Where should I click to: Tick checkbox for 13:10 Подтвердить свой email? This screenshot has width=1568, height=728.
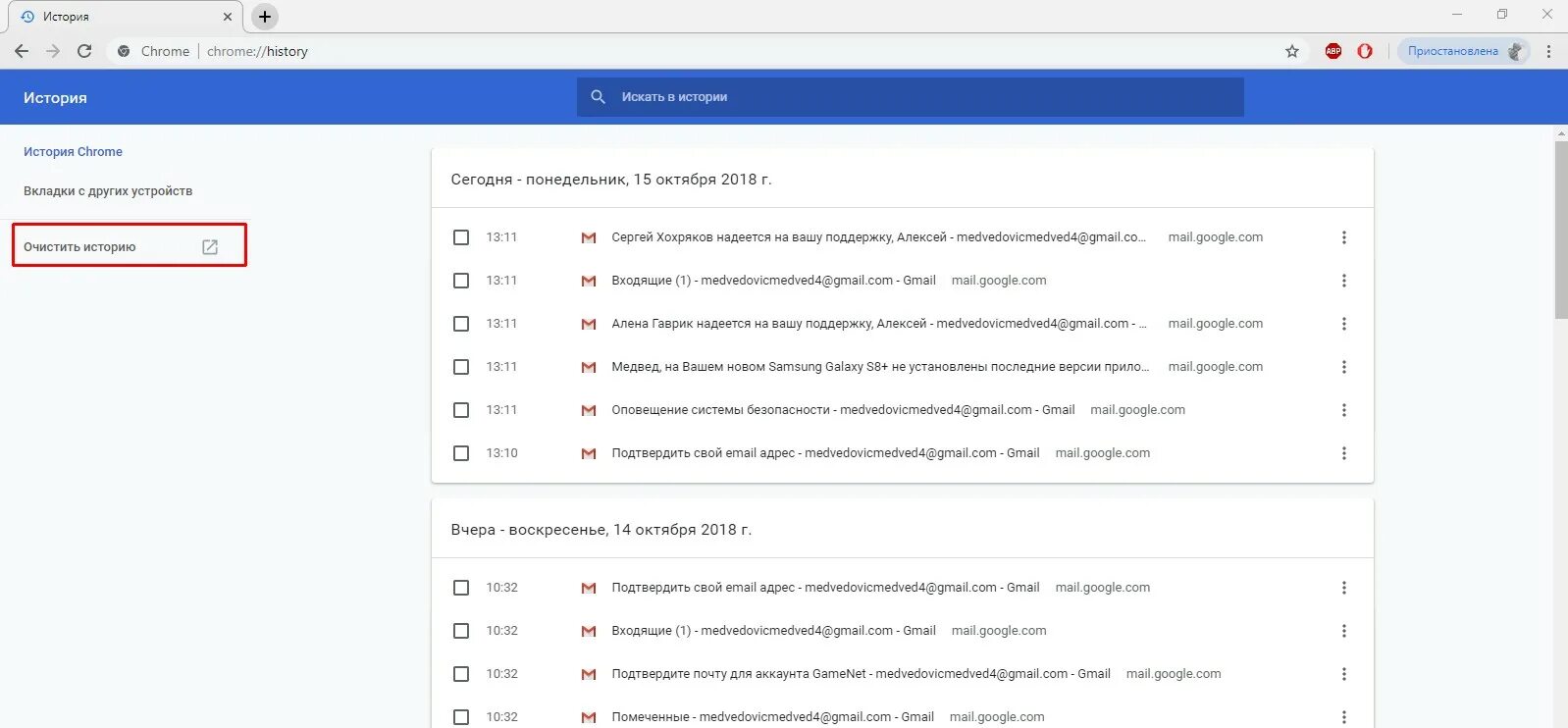pos(461,453)
